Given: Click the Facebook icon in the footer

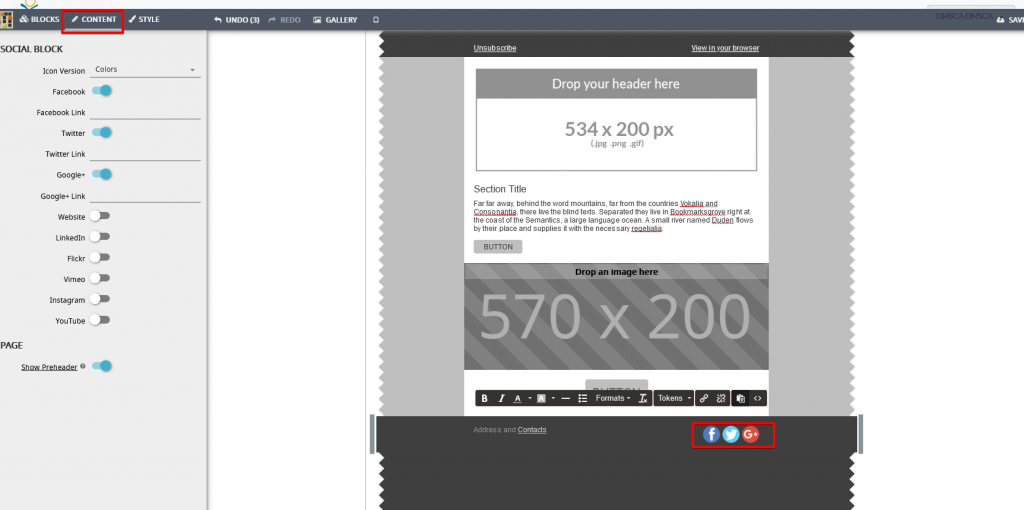Looking at the screenshot, I should tap(711, 434).
